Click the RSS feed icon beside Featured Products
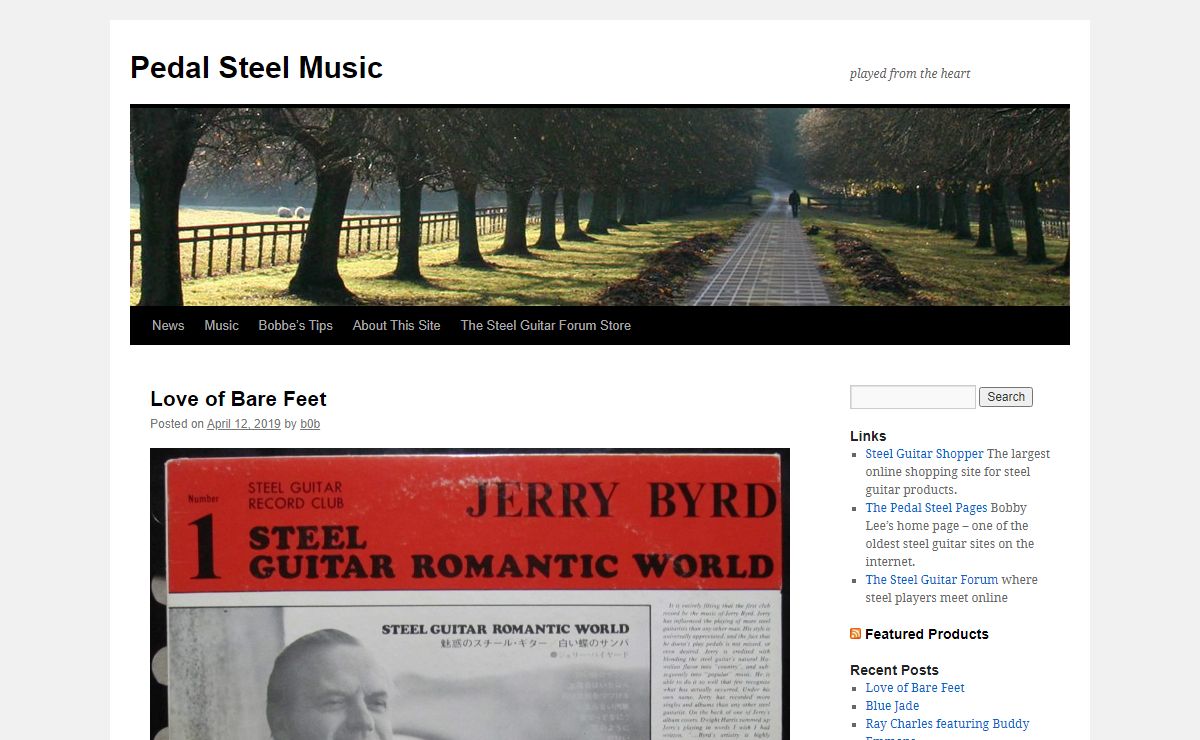 tap(855, 634)
